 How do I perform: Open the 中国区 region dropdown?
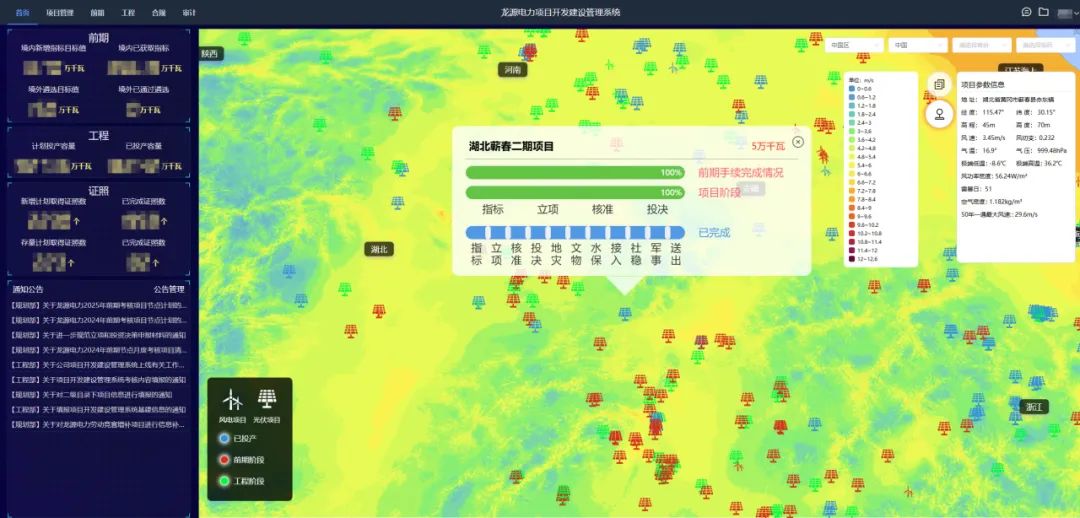coord(854,45)
